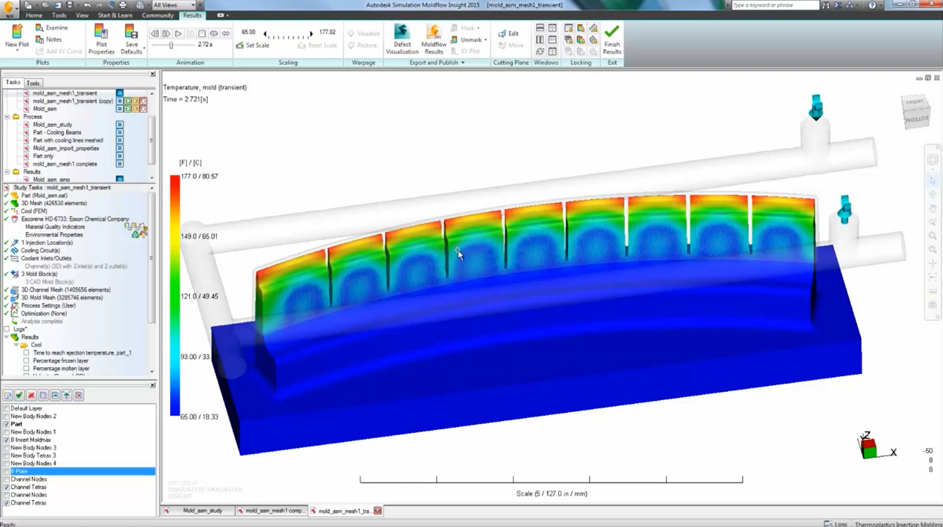Check Time to reach ejection temperature result

point(26,353)
